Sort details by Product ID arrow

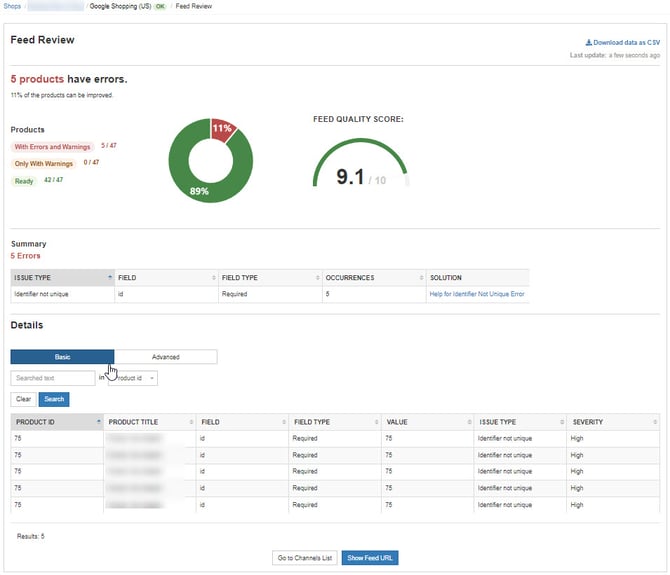tap(99, 422)
